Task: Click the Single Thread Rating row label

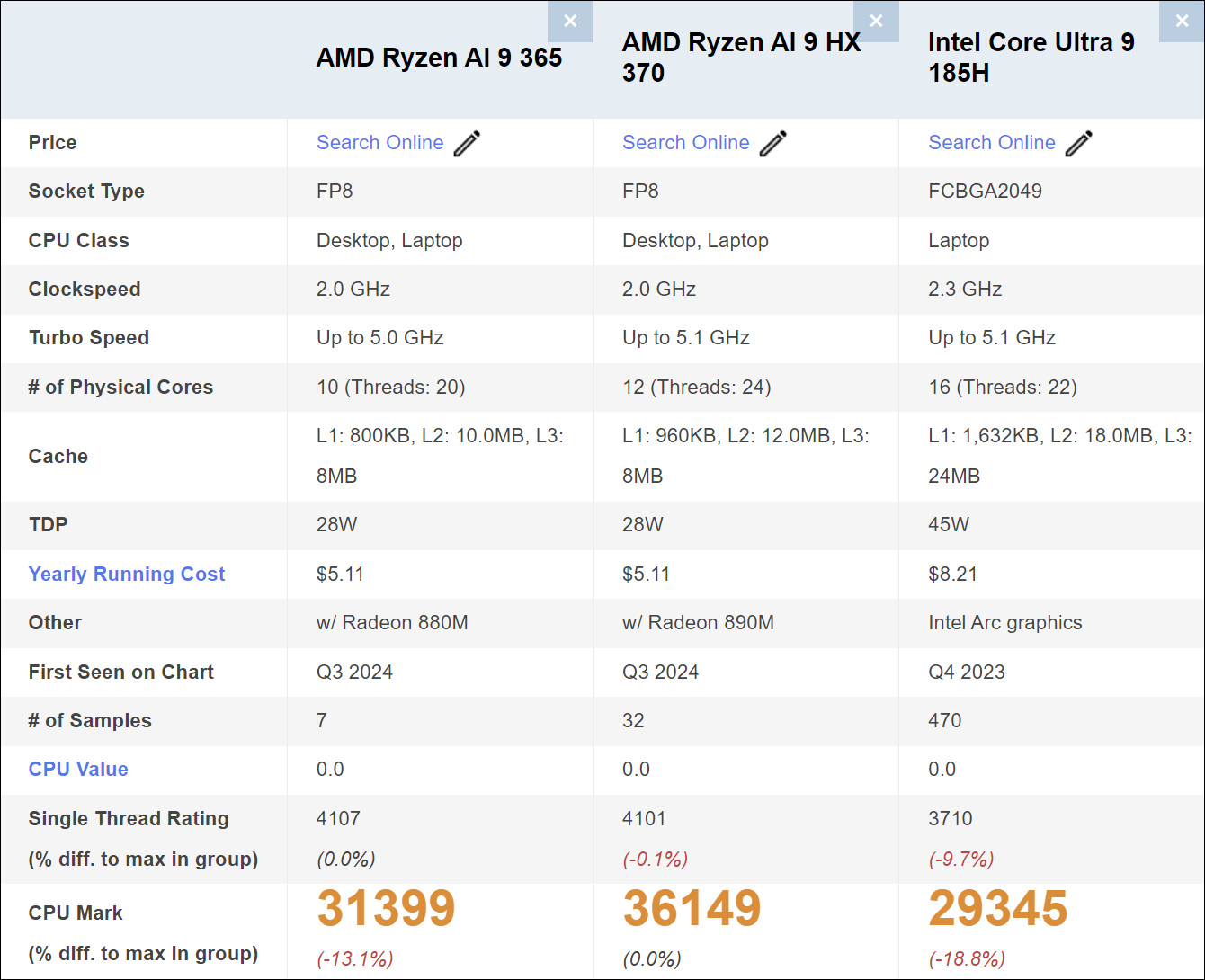Action: [129, 818]
